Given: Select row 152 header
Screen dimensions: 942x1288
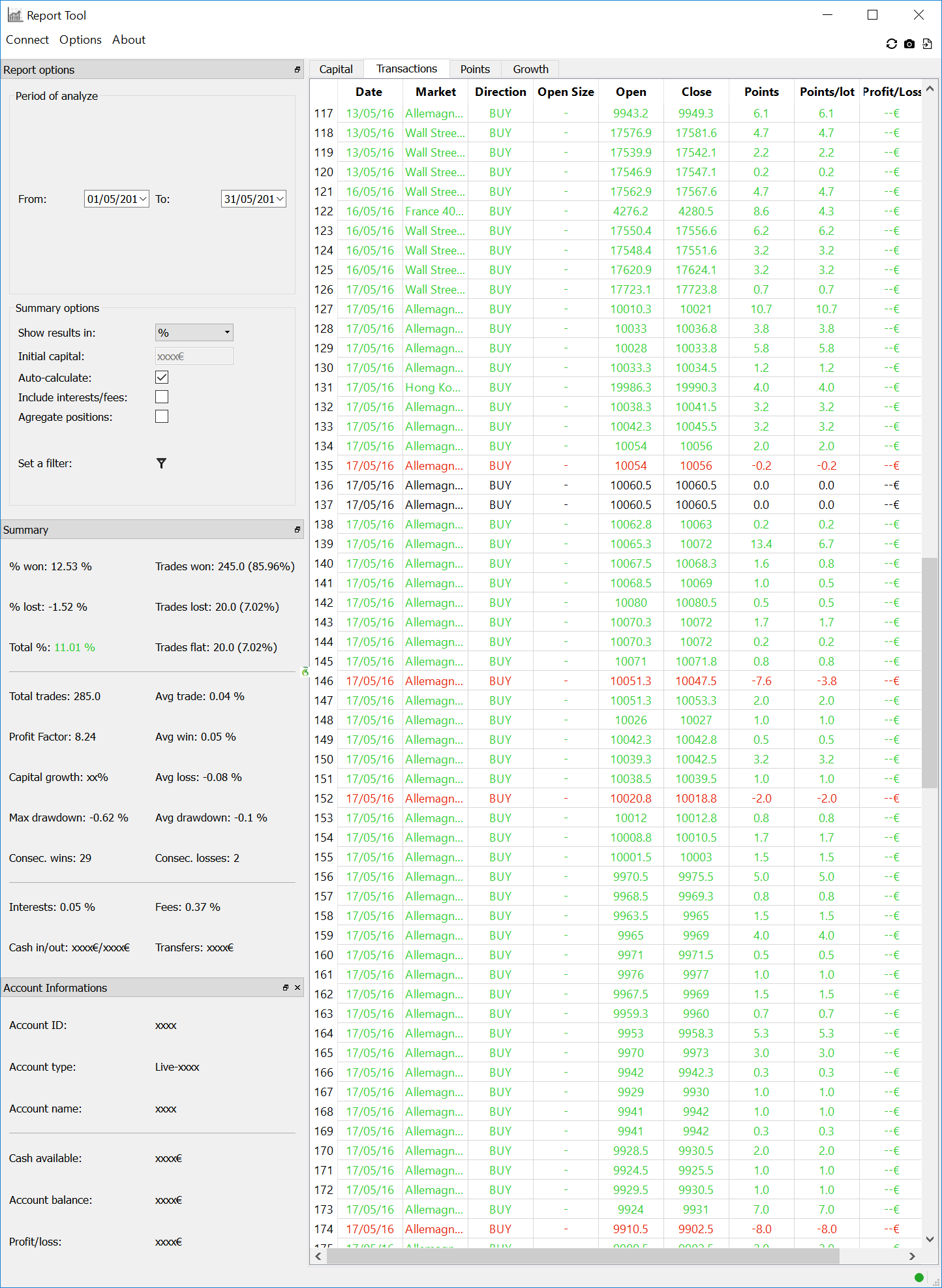Looking at the screenshot, I should (324, 799).
